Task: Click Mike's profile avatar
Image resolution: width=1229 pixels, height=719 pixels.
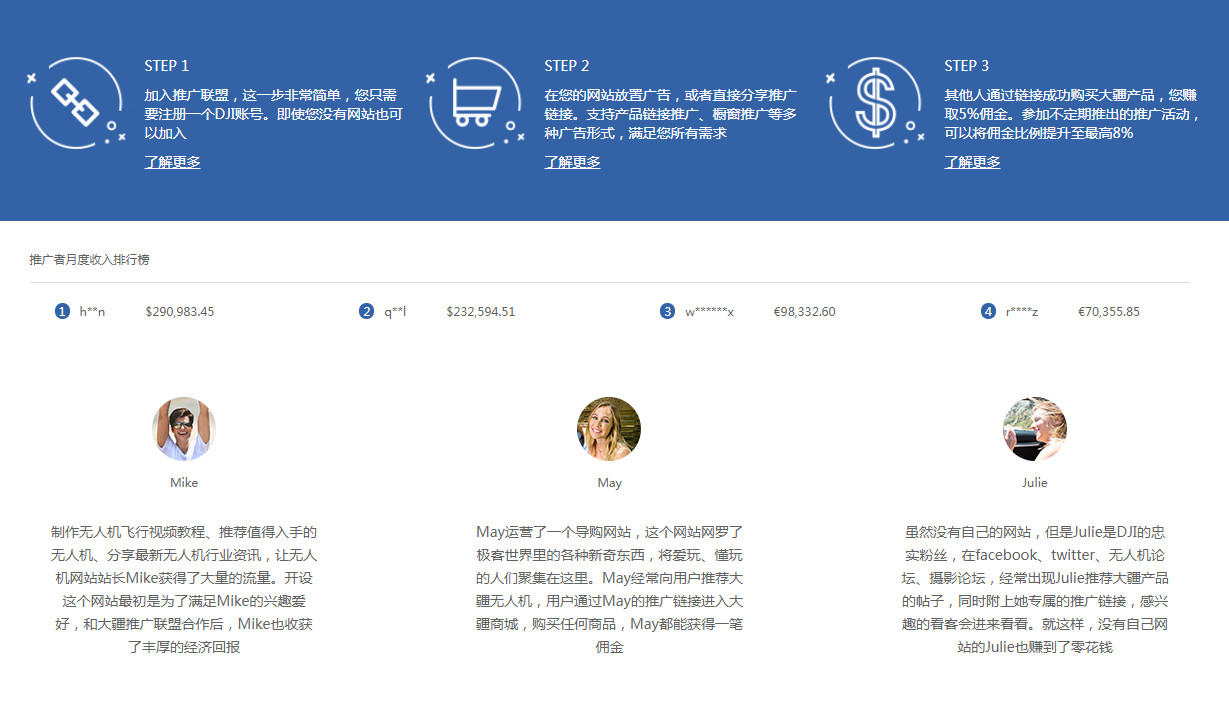Action: pos(183,428)
